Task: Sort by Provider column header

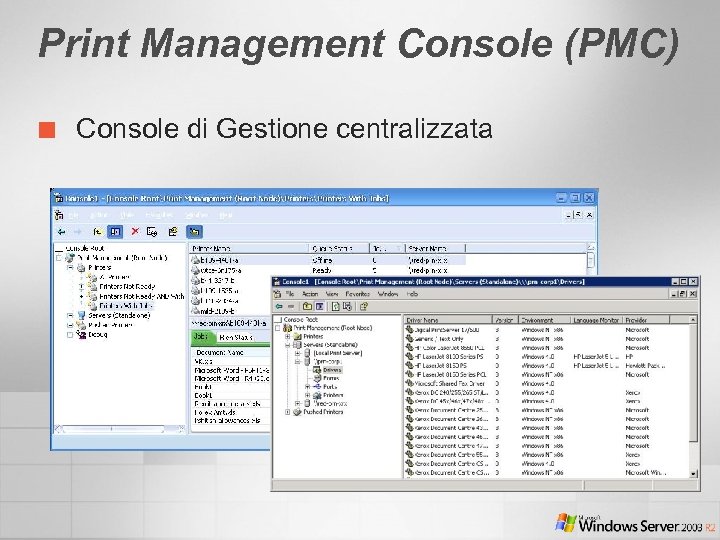Action: [646, 320]
